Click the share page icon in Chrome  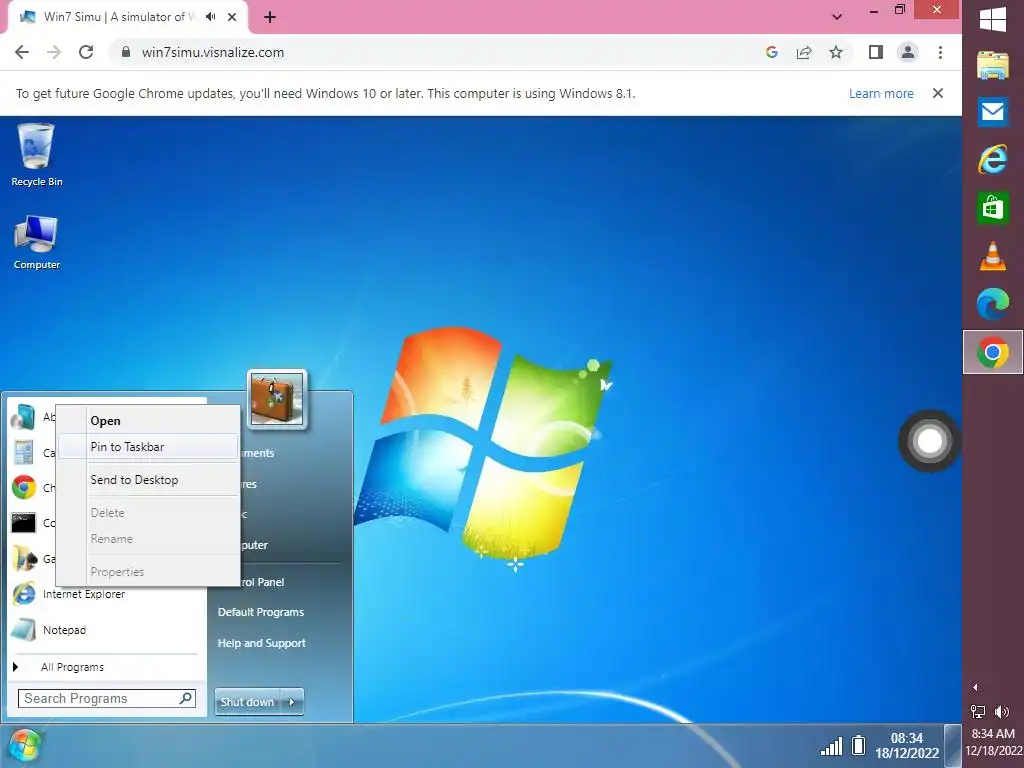(x=804, y=52)
